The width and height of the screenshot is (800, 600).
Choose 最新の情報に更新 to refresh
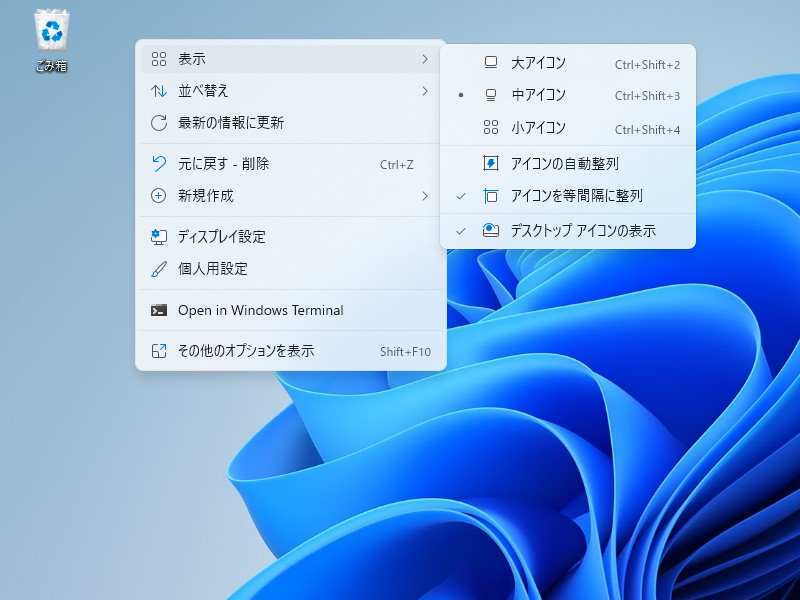click(290, 123)
